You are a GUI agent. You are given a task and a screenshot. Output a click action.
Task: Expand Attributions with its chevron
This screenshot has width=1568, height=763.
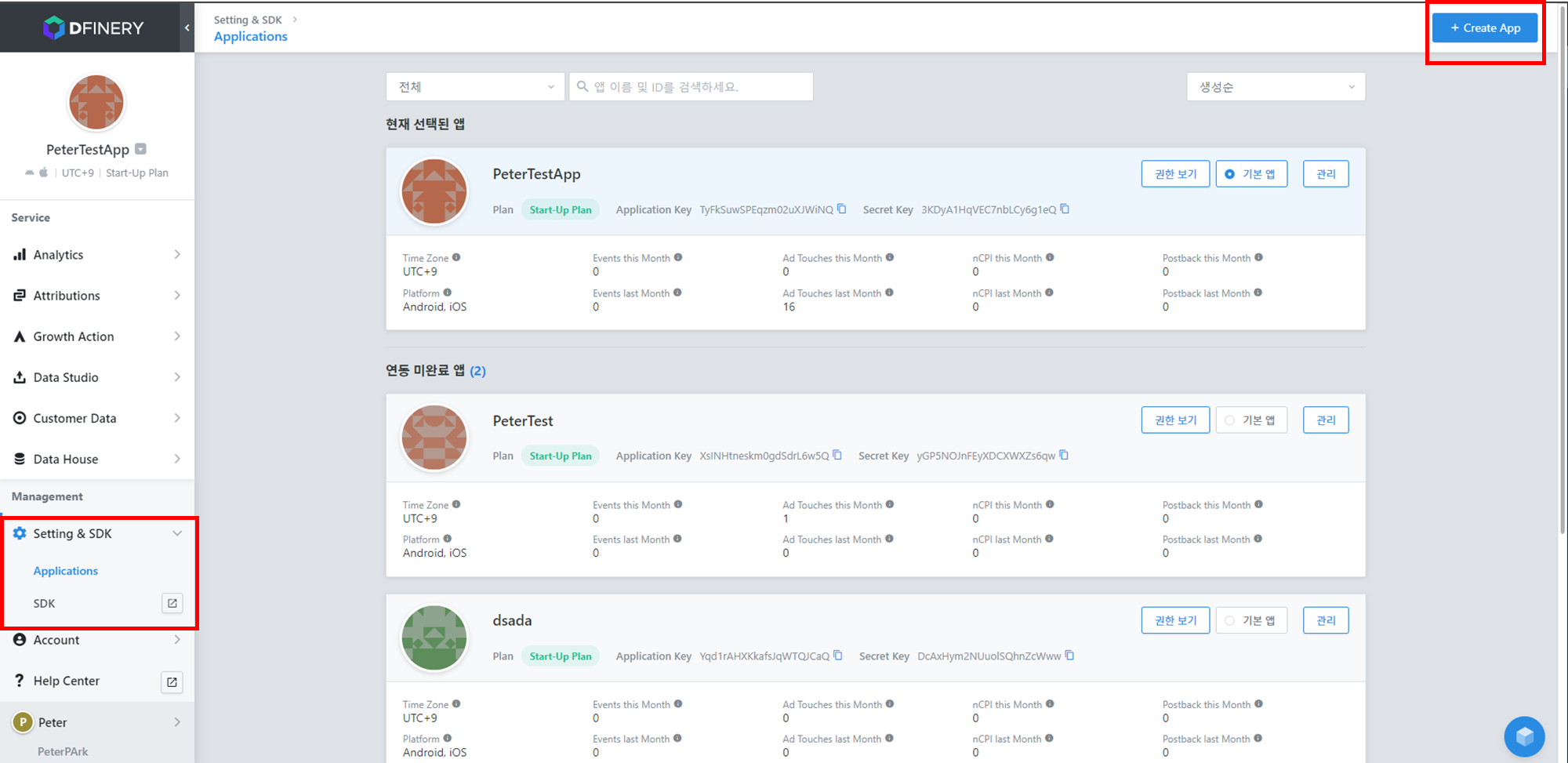pos(177,296)
